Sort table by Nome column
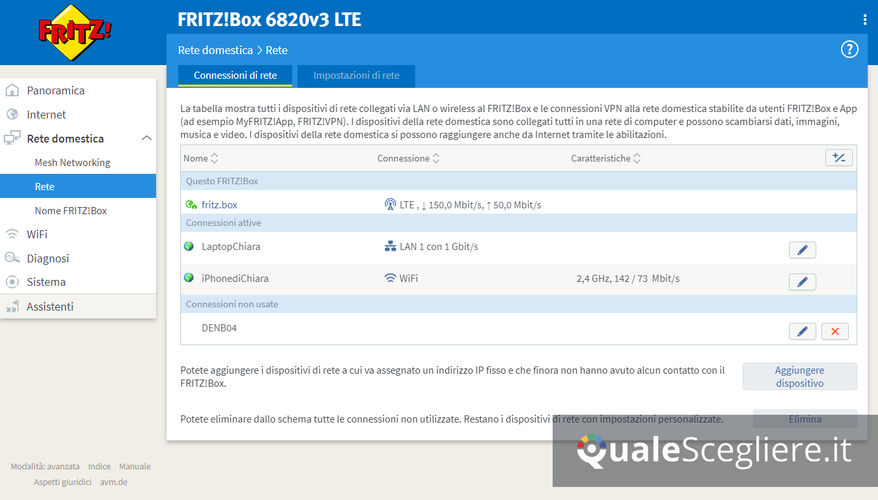This screenshot has height=500, width=878. (200, 158)
